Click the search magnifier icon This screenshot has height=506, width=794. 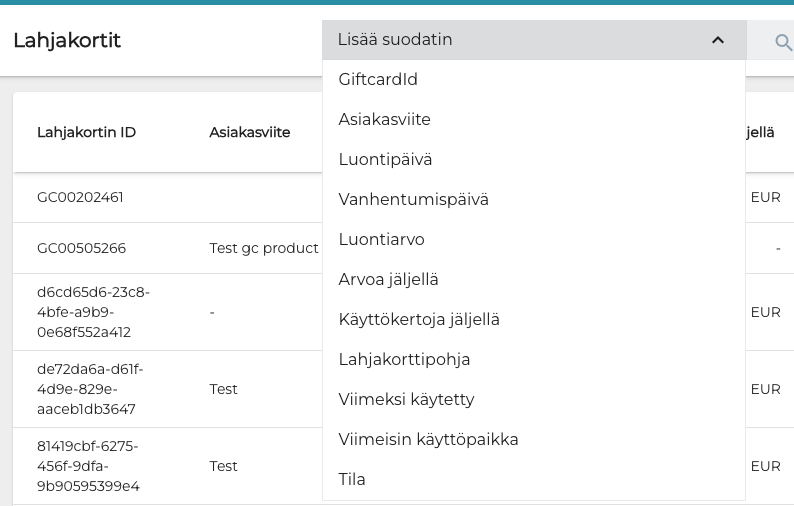[783, 41]
